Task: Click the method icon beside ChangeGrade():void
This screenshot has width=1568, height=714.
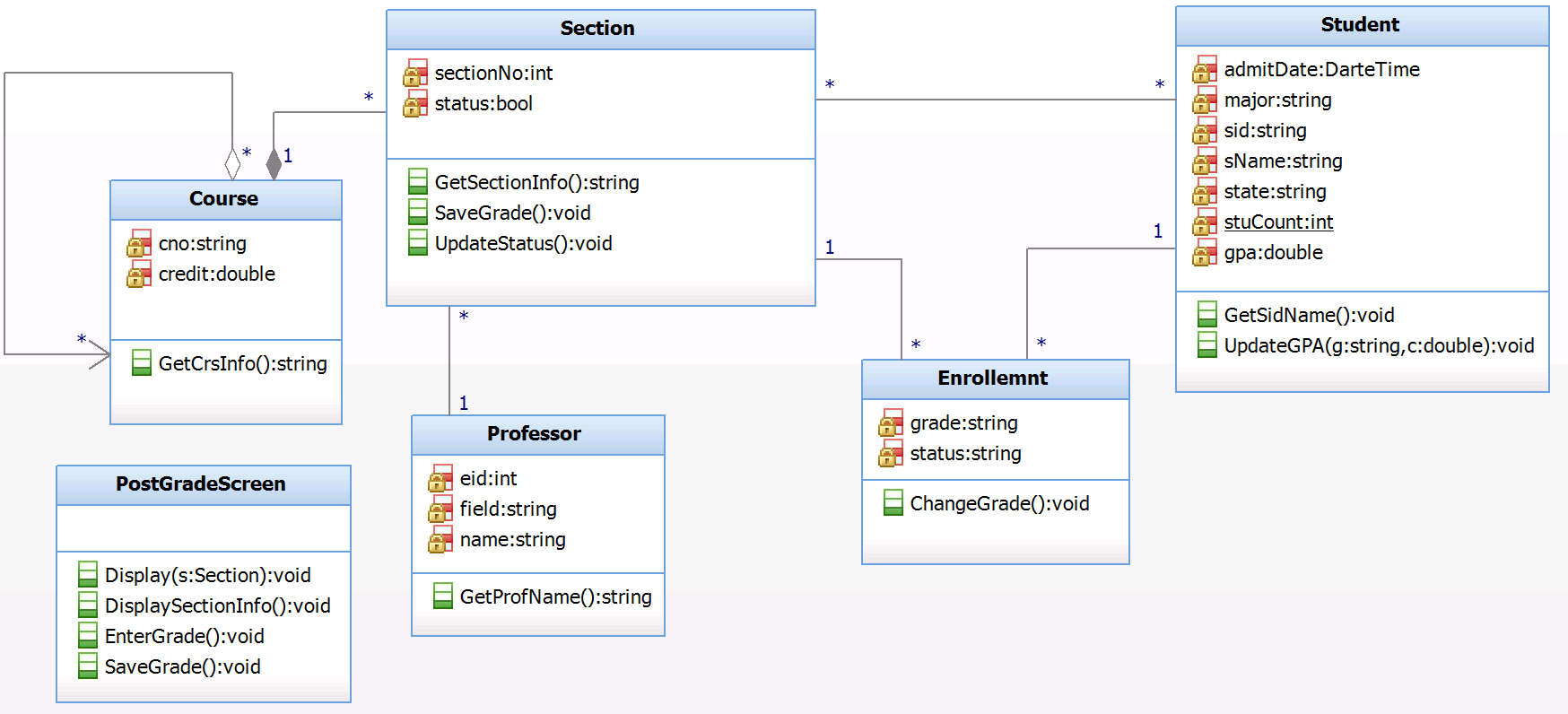Action: click(x=893, y=503)
